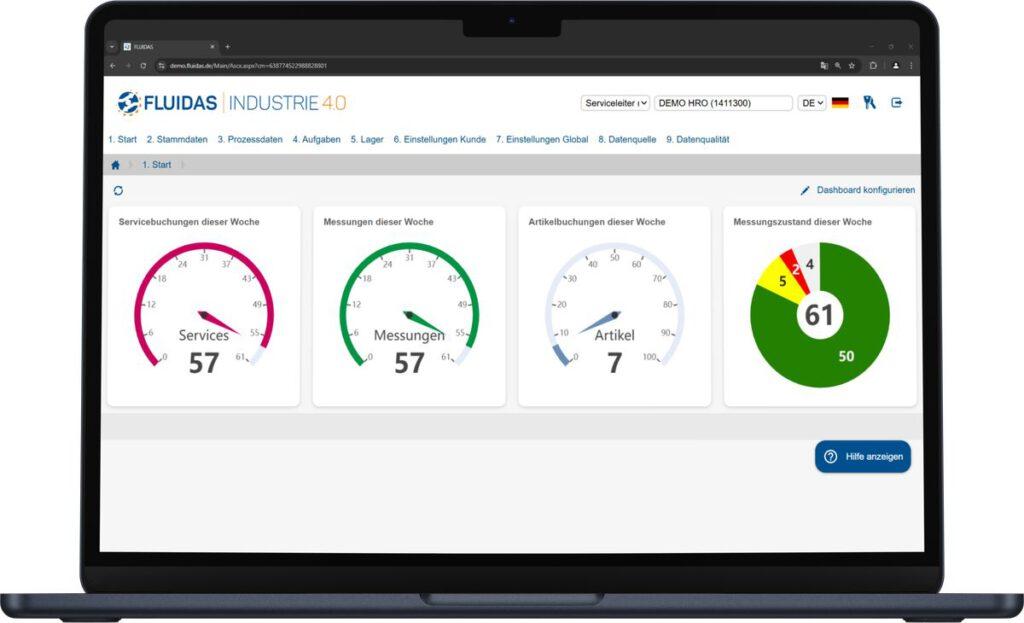Open the browser tab list dropdown arrow
Image resolution: width=1024 pixels, height=623 pixels.
(112, 46)
